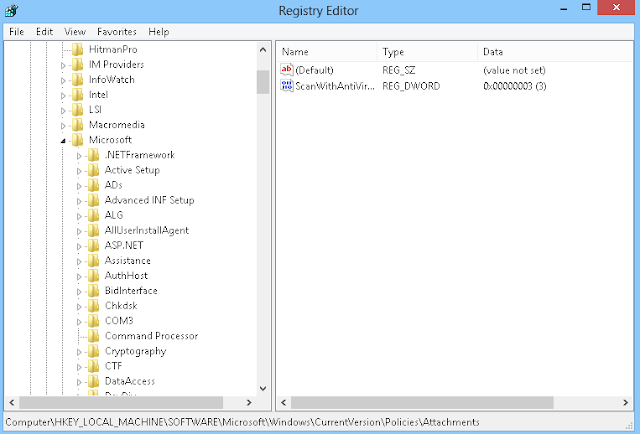This screenshot has height=434, width=640.
Task: Select the Command Processor key label
Action: point(151,336)
